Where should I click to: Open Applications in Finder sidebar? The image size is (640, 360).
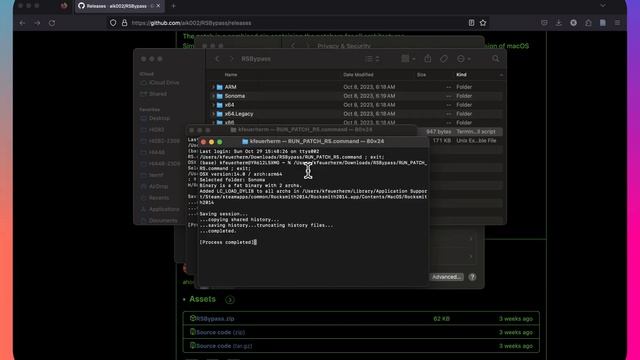pos(160,209)
